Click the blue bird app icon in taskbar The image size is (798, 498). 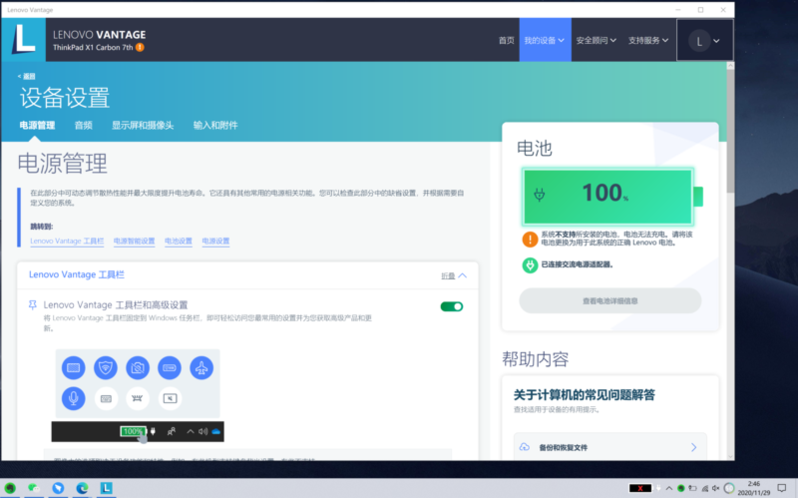point(58,488)
